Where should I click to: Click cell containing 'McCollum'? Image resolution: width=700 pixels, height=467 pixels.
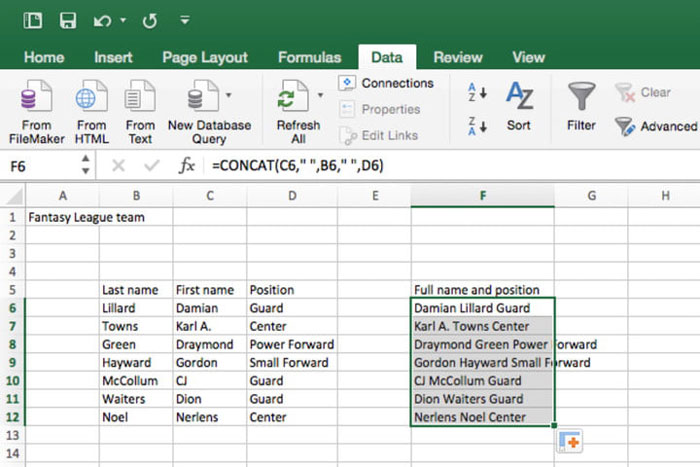(x=136, y=381)
